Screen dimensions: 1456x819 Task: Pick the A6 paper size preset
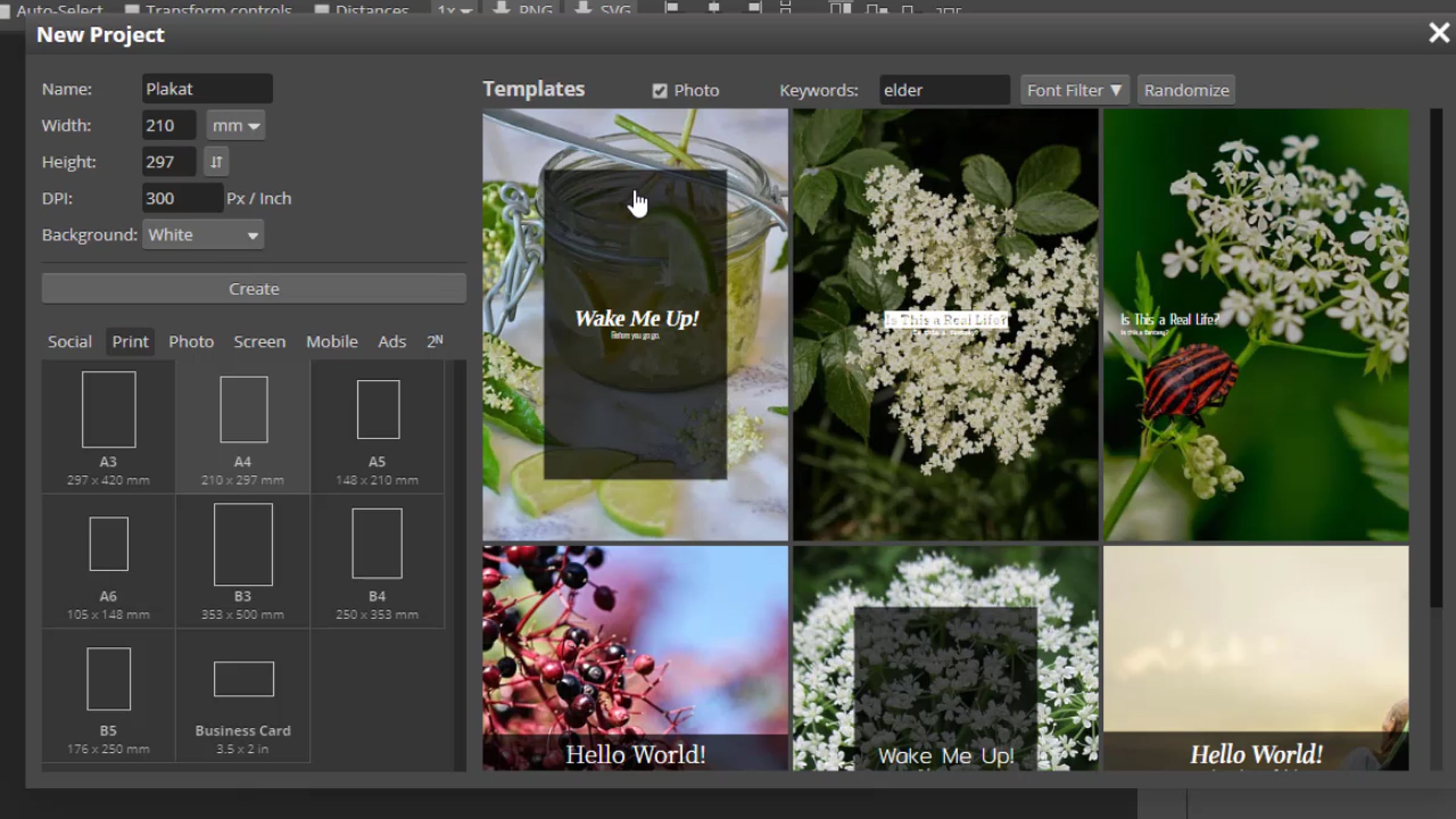[x=109, y=562]
